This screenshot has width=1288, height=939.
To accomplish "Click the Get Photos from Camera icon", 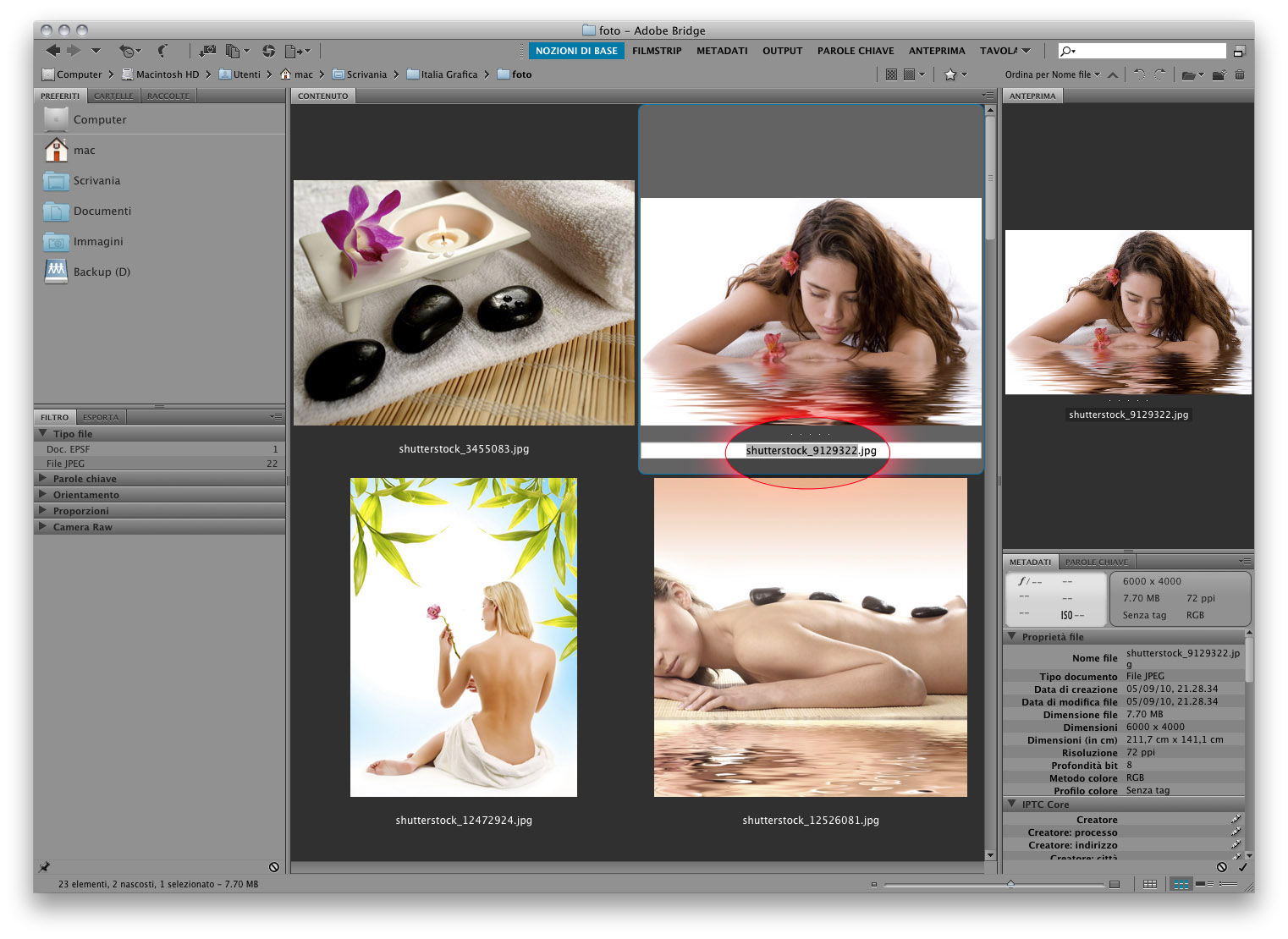I will pos(207,51).
